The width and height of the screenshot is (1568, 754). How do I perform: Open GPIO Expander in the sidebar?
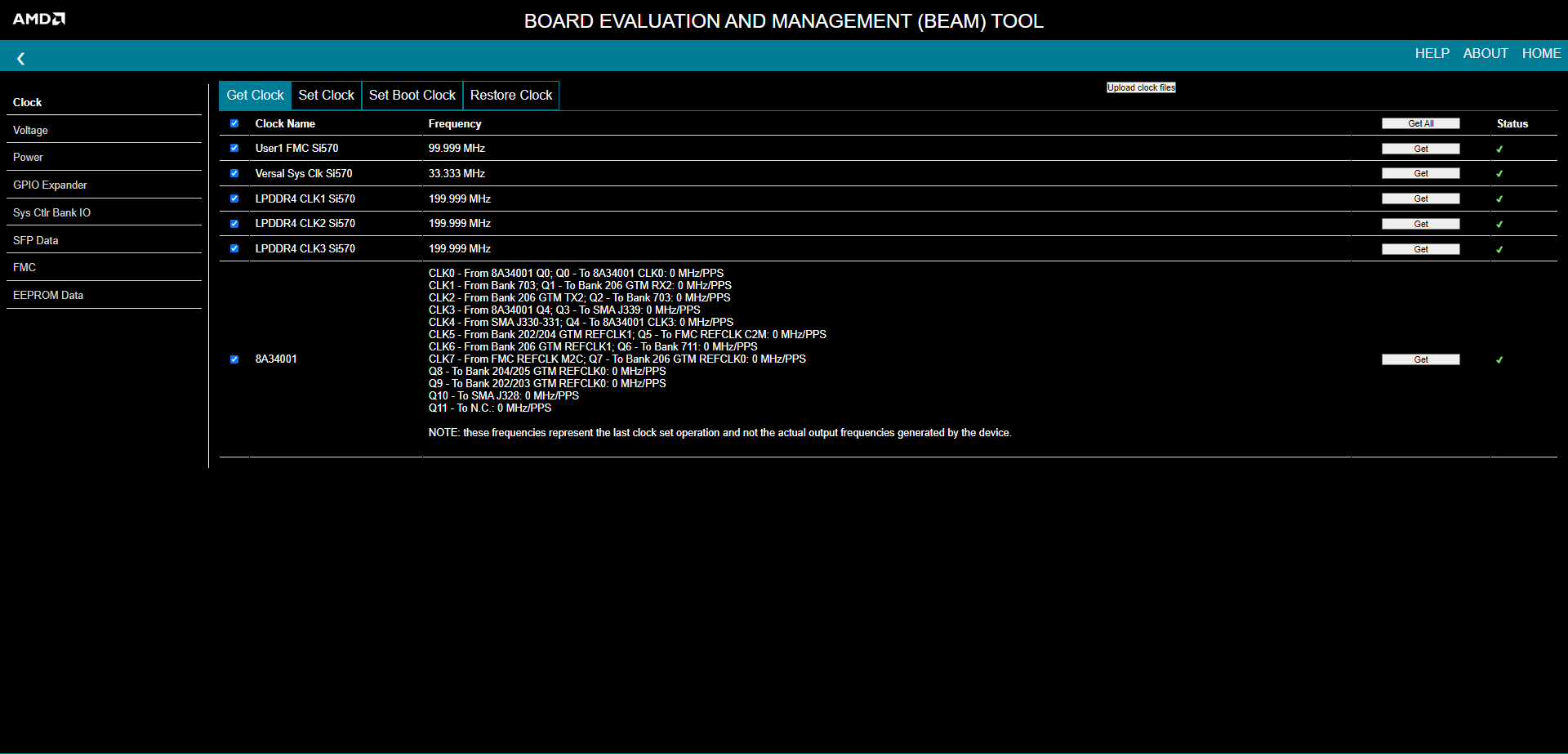[x=104, y=185]
